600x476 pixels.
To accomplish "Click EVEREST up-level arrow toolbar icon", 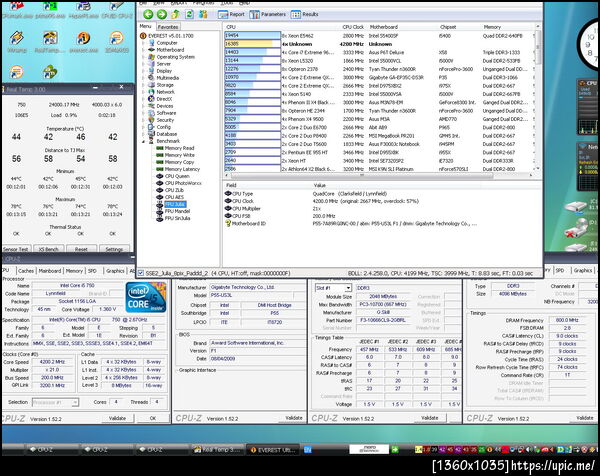I will pos(175,14).
